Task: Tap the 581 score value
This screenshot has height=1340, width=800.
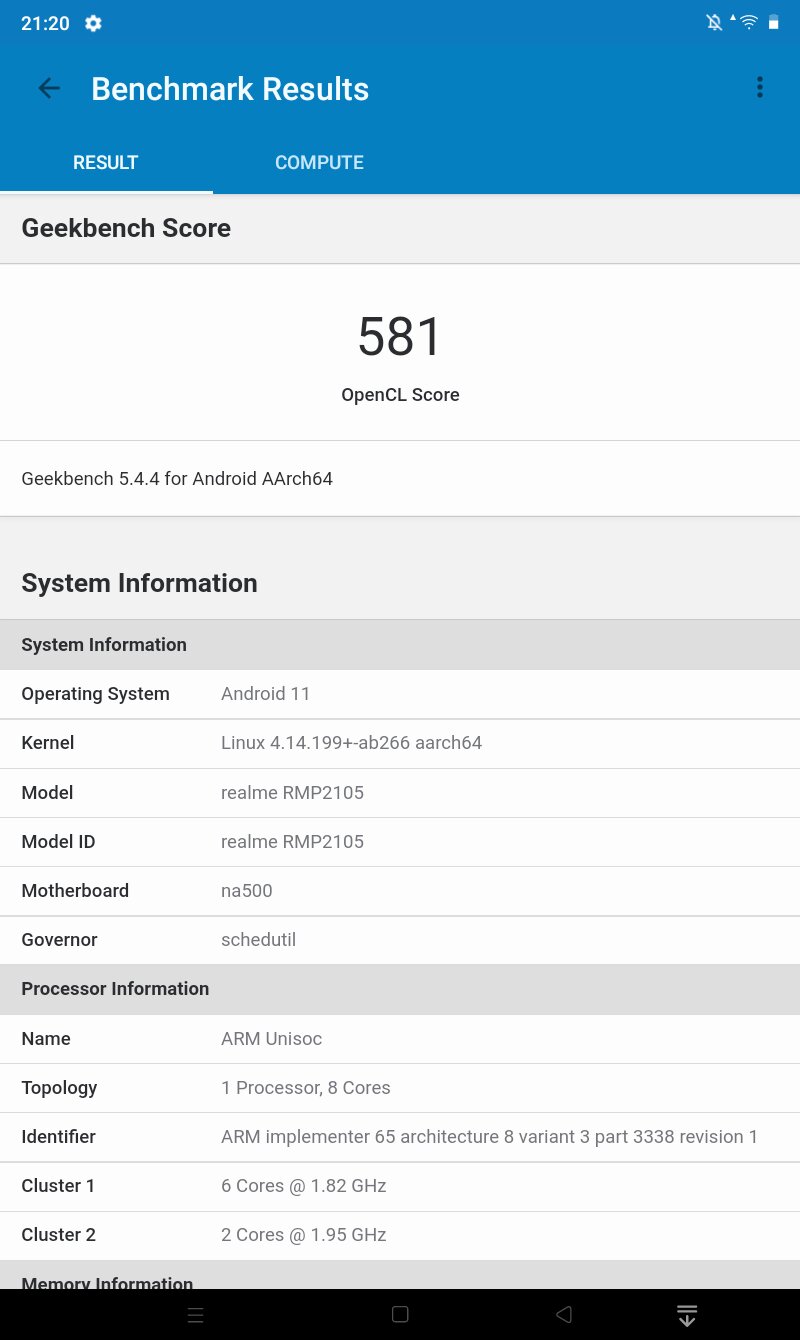Action: pyautogui.click(x=400, y=337)
